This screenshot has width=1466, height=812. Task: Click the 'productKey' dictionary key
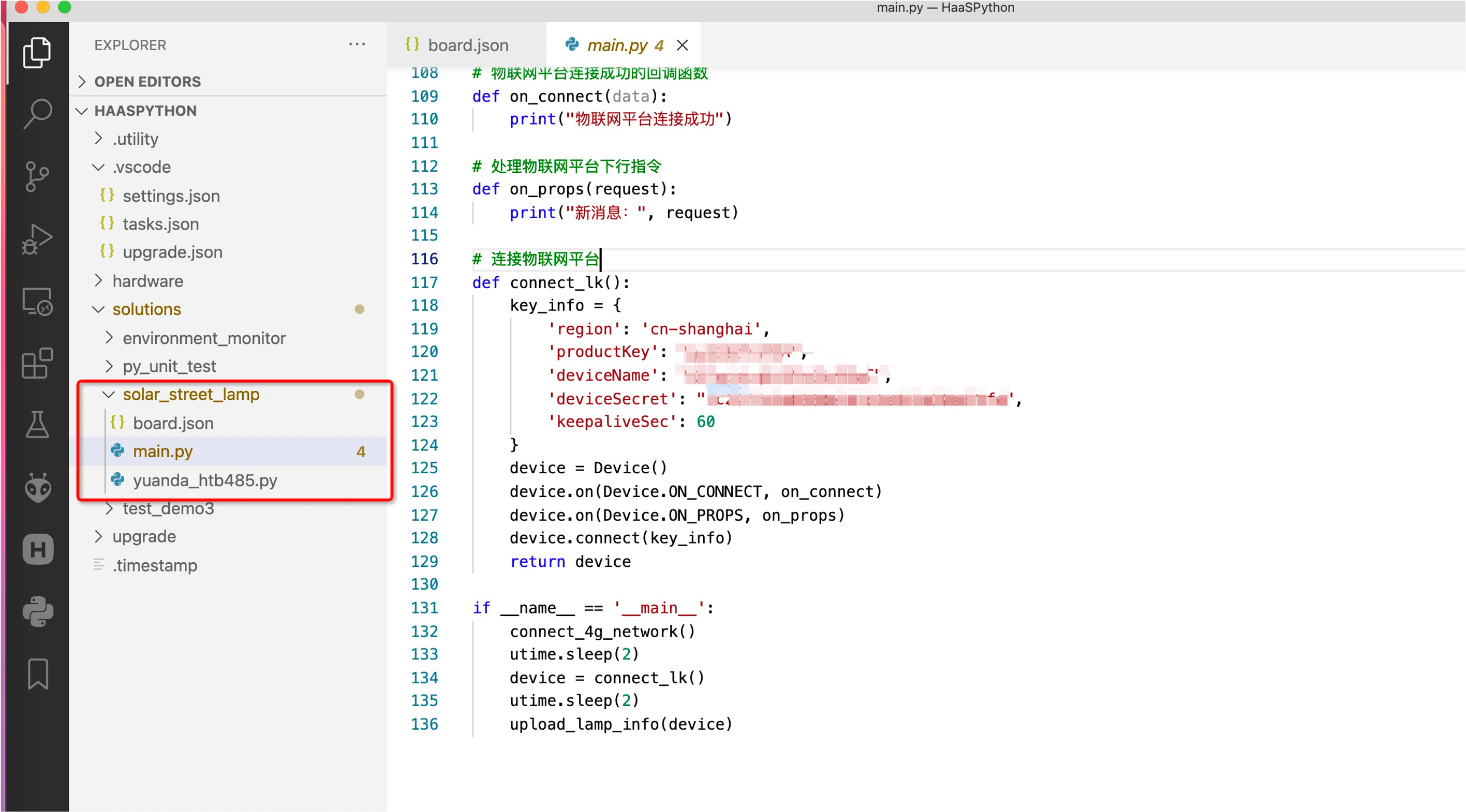[x=603, y=352]
